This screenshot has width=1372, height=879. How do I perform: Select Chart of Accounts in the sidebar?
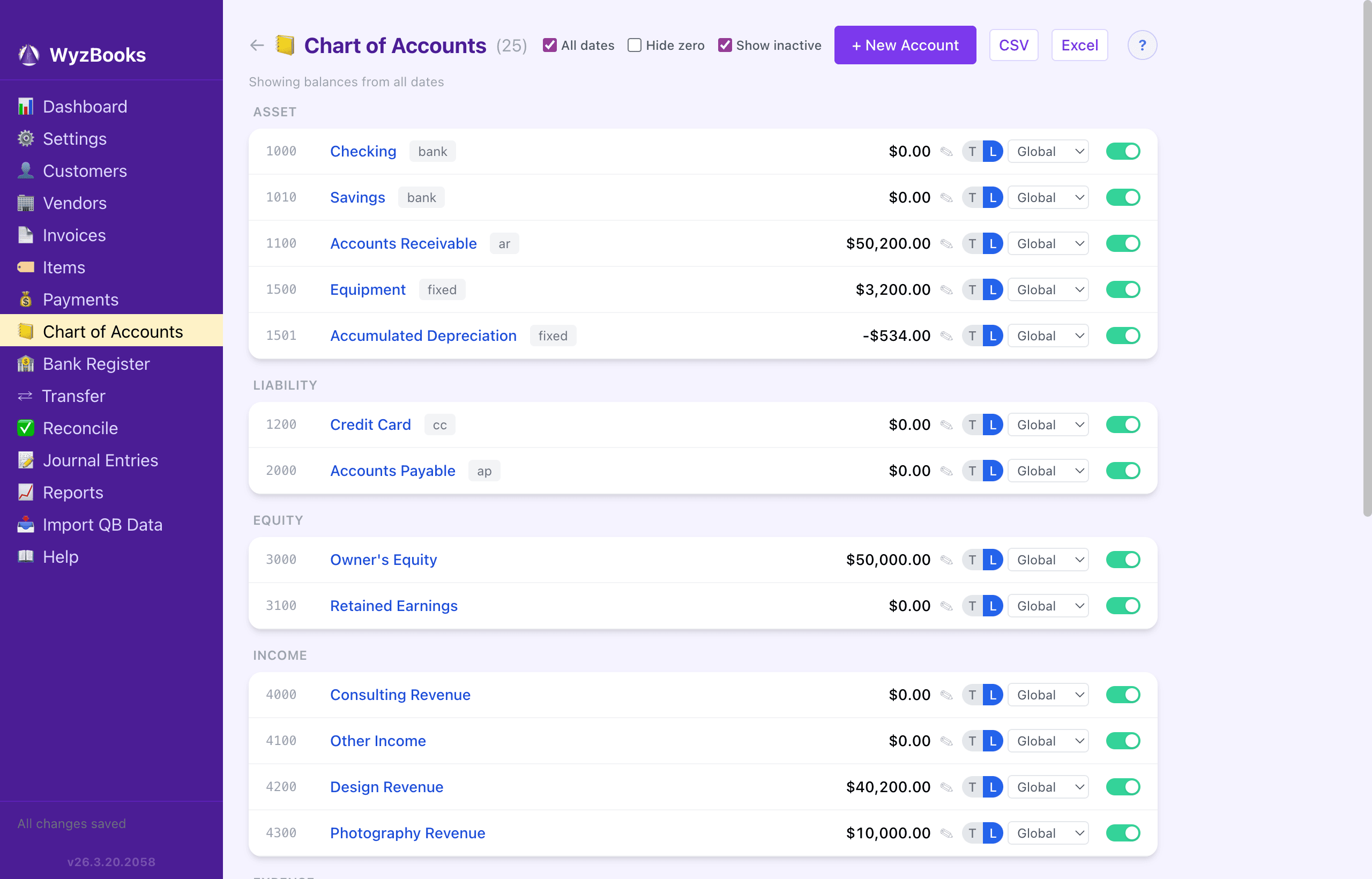click(113, 331)
